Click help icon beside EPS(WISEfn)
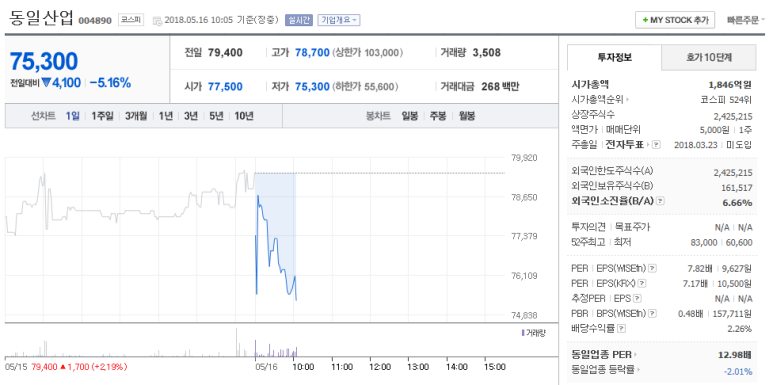Screen dimensions: 773x385 pos(652,269)
